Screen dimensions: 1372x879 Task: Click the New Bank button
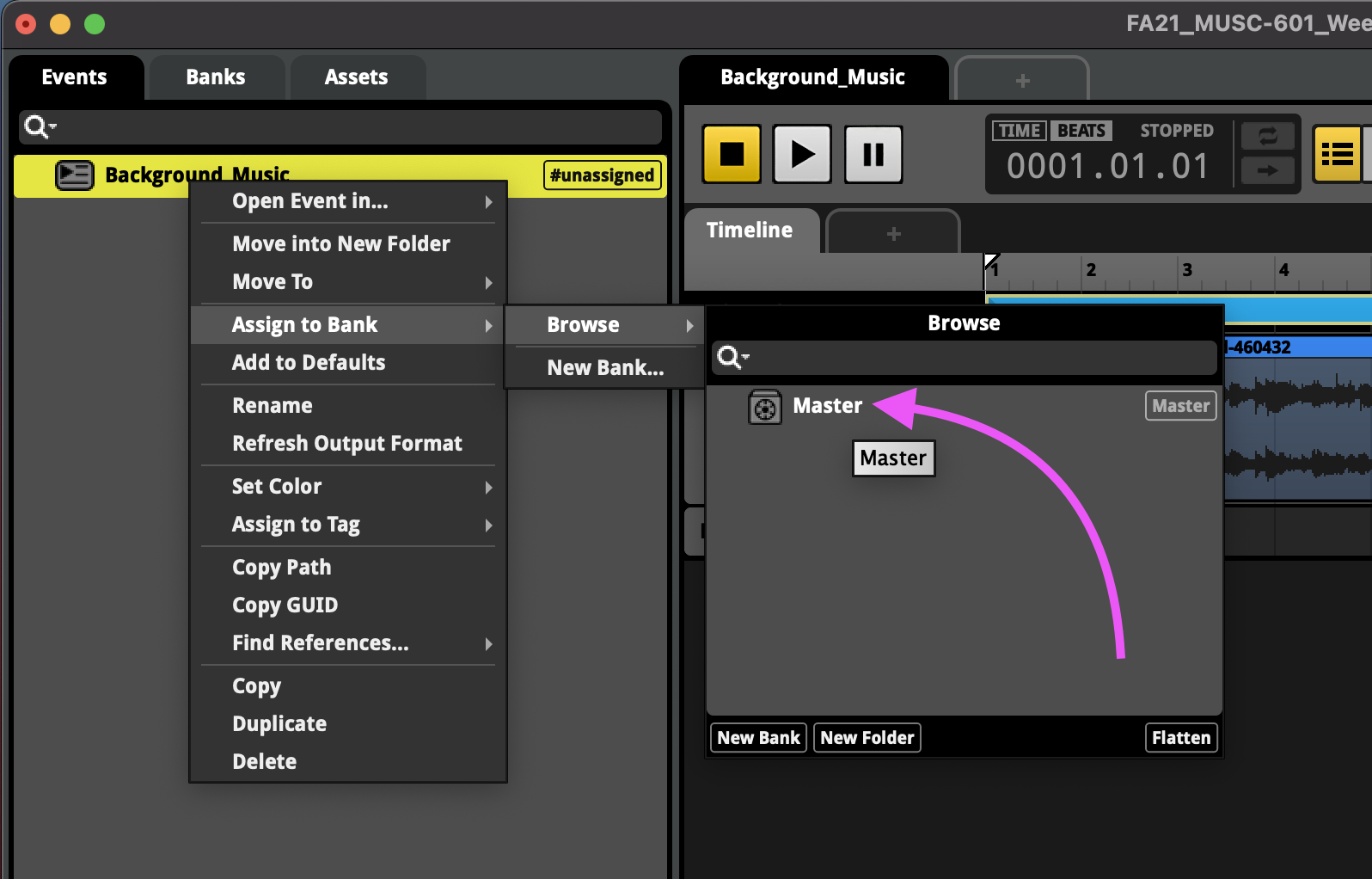tap(758, 738)
